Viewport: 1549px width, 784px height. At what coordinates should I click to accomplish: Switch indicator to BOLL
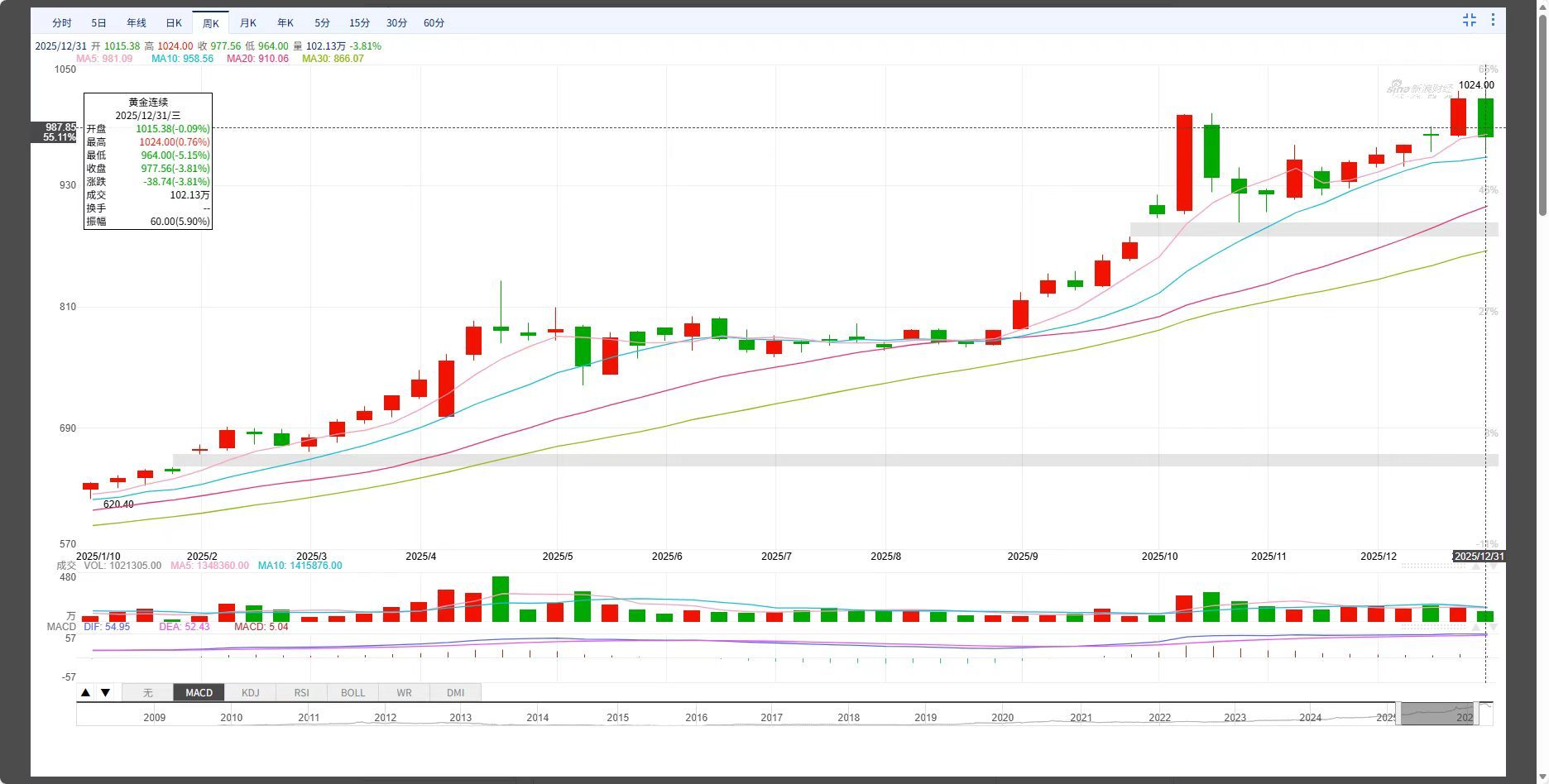[x=352, y=692]
